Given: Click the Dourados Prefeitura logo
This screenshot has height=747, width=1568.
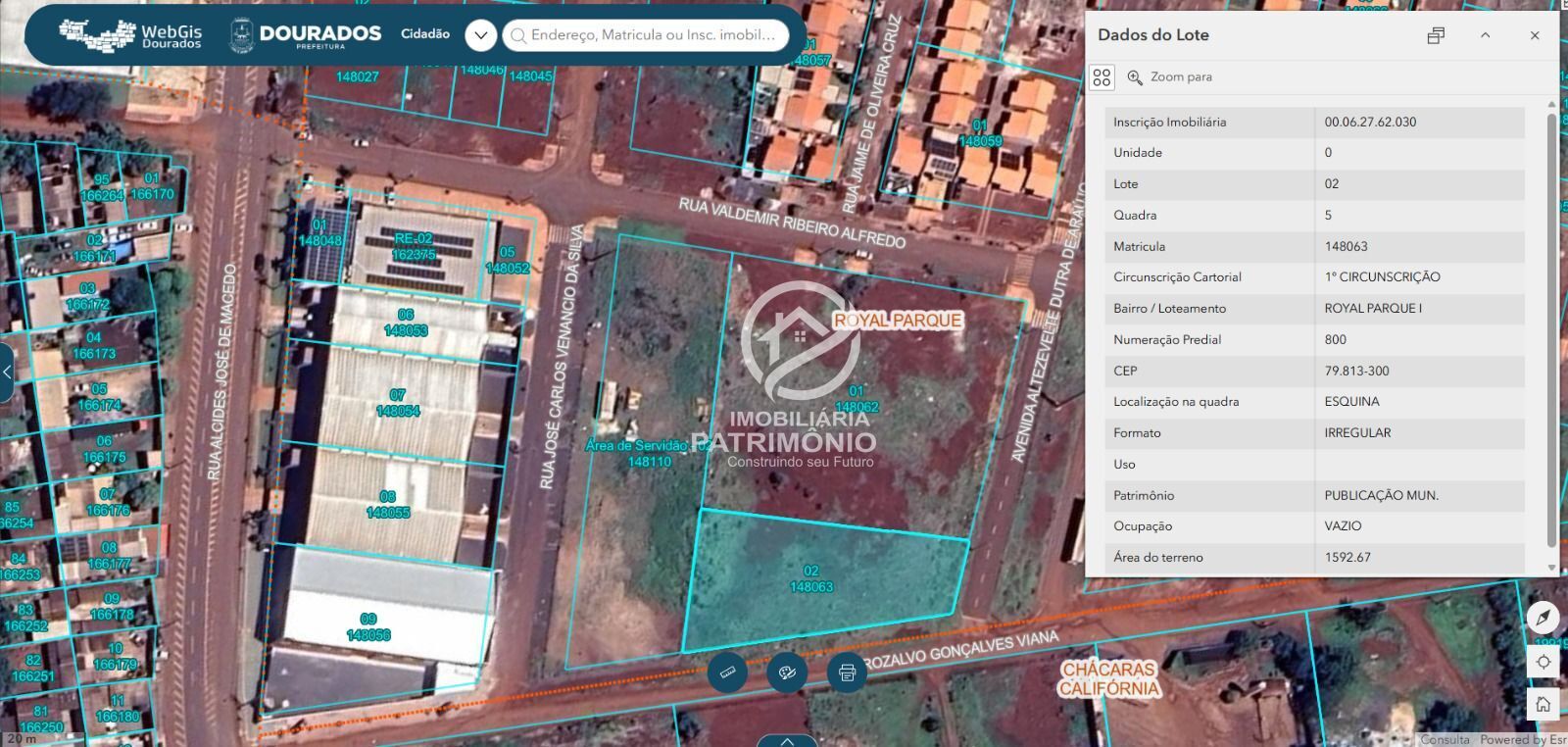Looking at the screenshot, I should 305,35.
